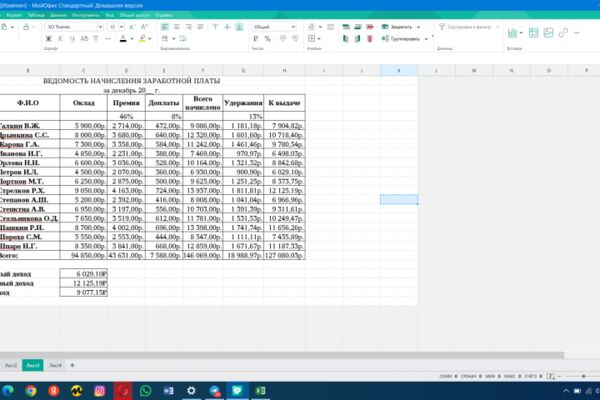The height and width of the screenshot is (400, 600).
Task: Toggle bold formatting (Ж) in the font group
Action: point(49,39)
